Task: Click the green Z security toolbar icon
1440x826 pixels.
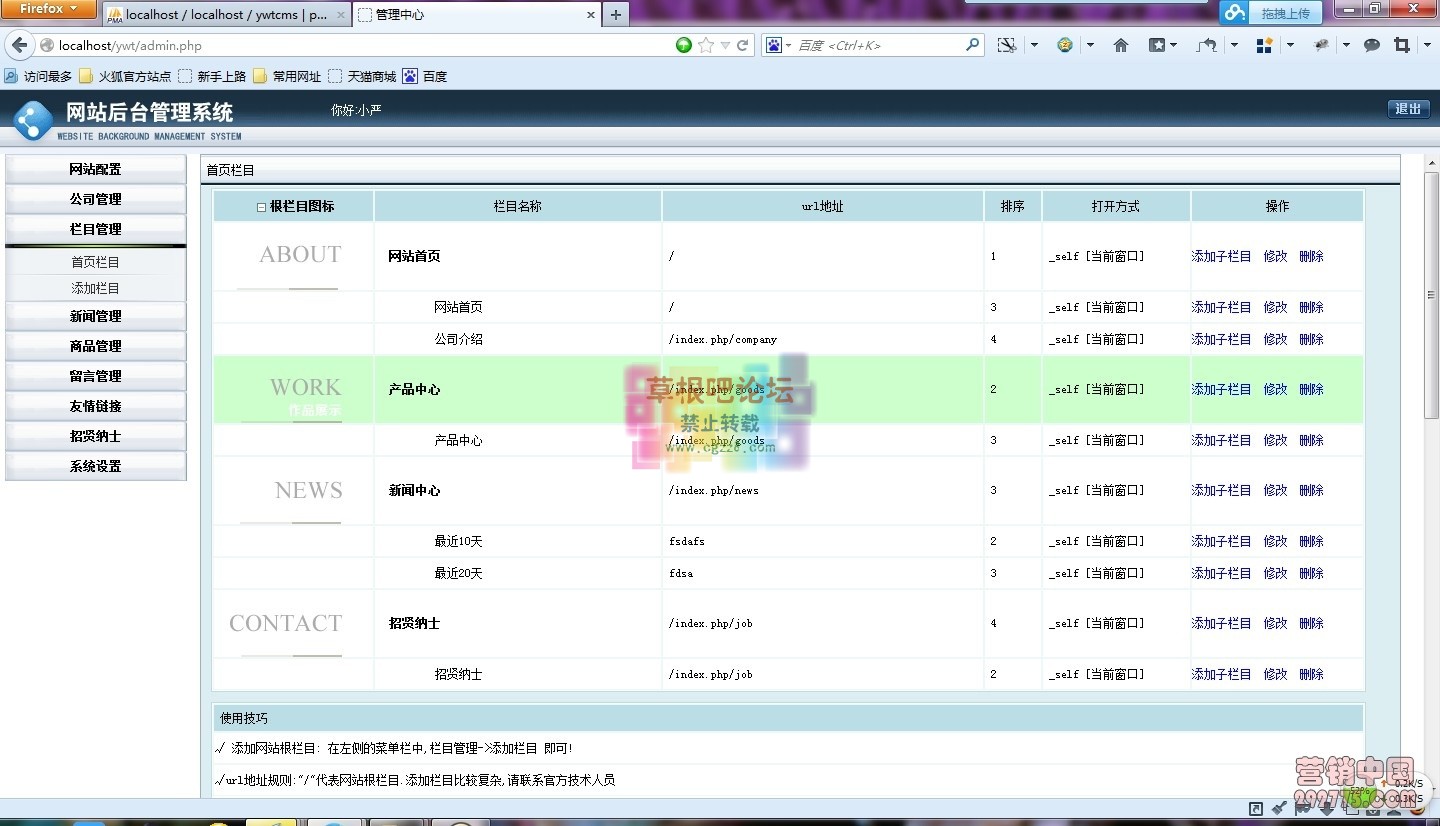Action: tap(1064, 44)
